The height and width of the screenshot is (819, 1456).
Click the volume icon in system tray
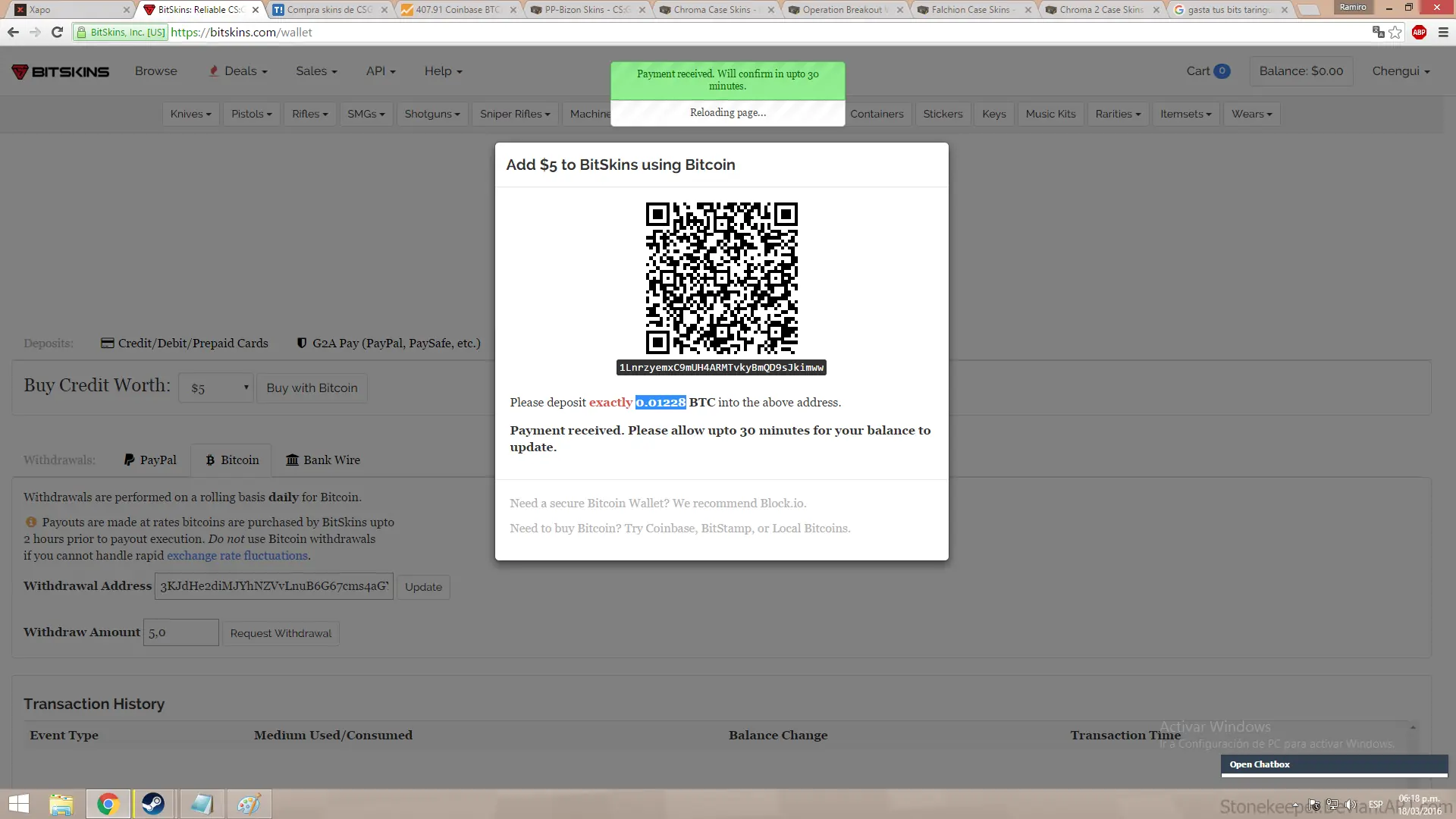[1350, 805]
